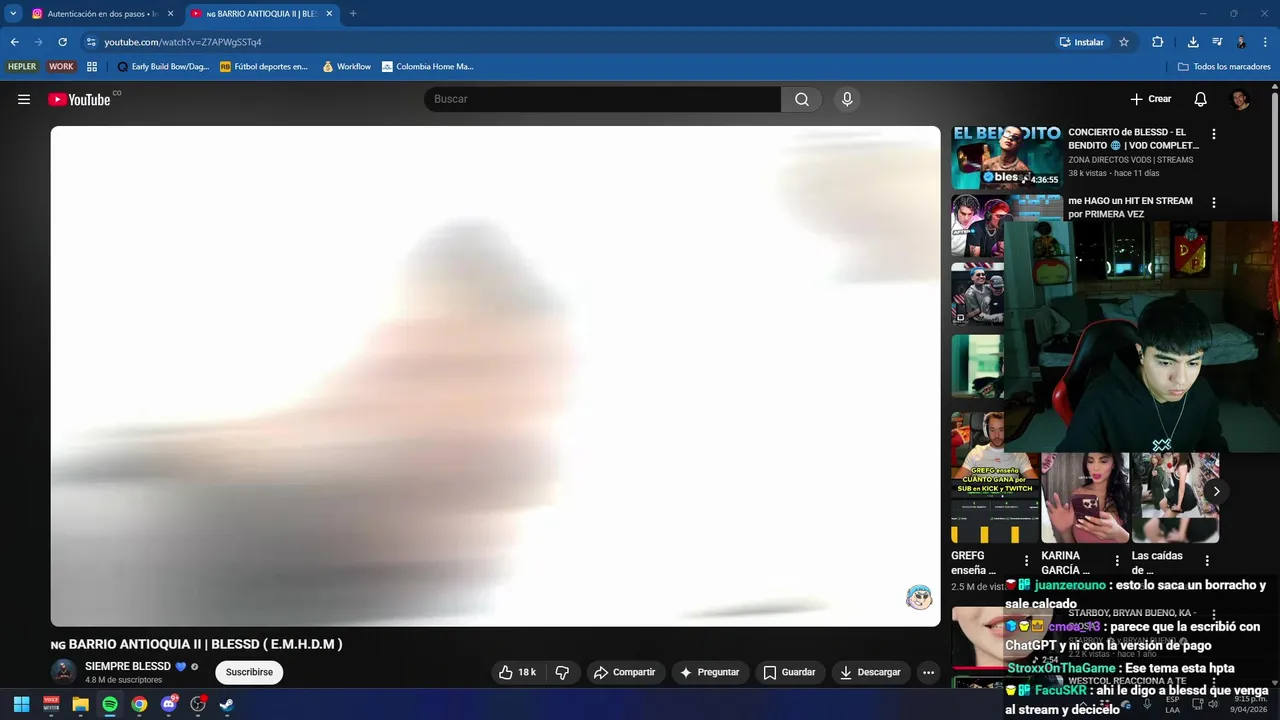Select the BARRIO ANTIOQUIA II tab

click(260, 14)
